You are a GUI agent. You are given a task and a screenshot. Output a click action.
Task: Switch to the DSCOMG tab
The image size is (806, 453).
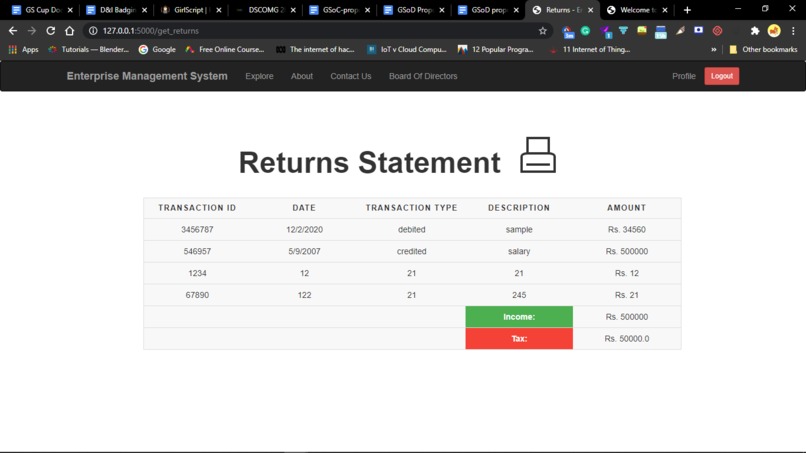click(266, 10)
